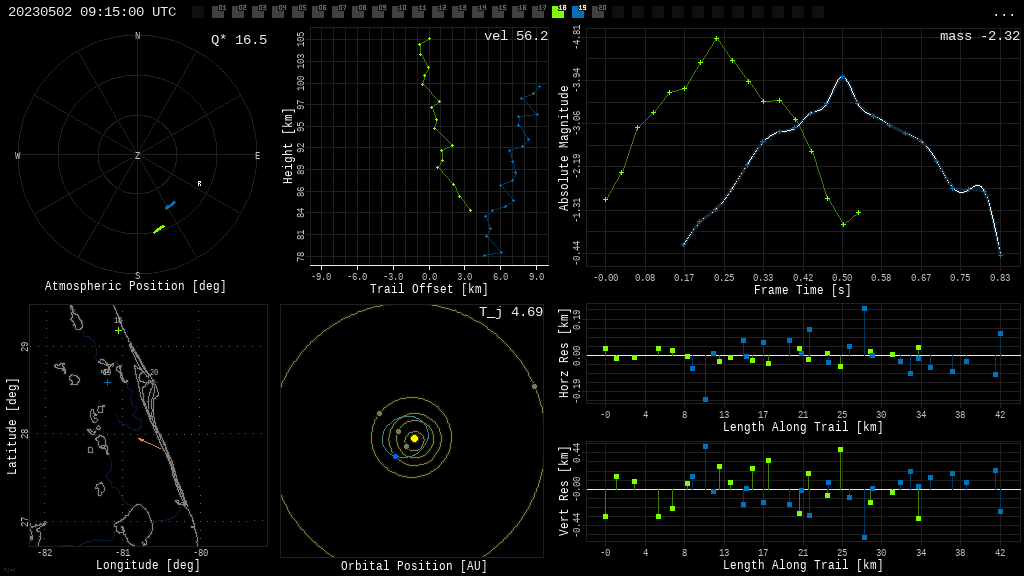Click the blue station cross on map

coord(107,382)
